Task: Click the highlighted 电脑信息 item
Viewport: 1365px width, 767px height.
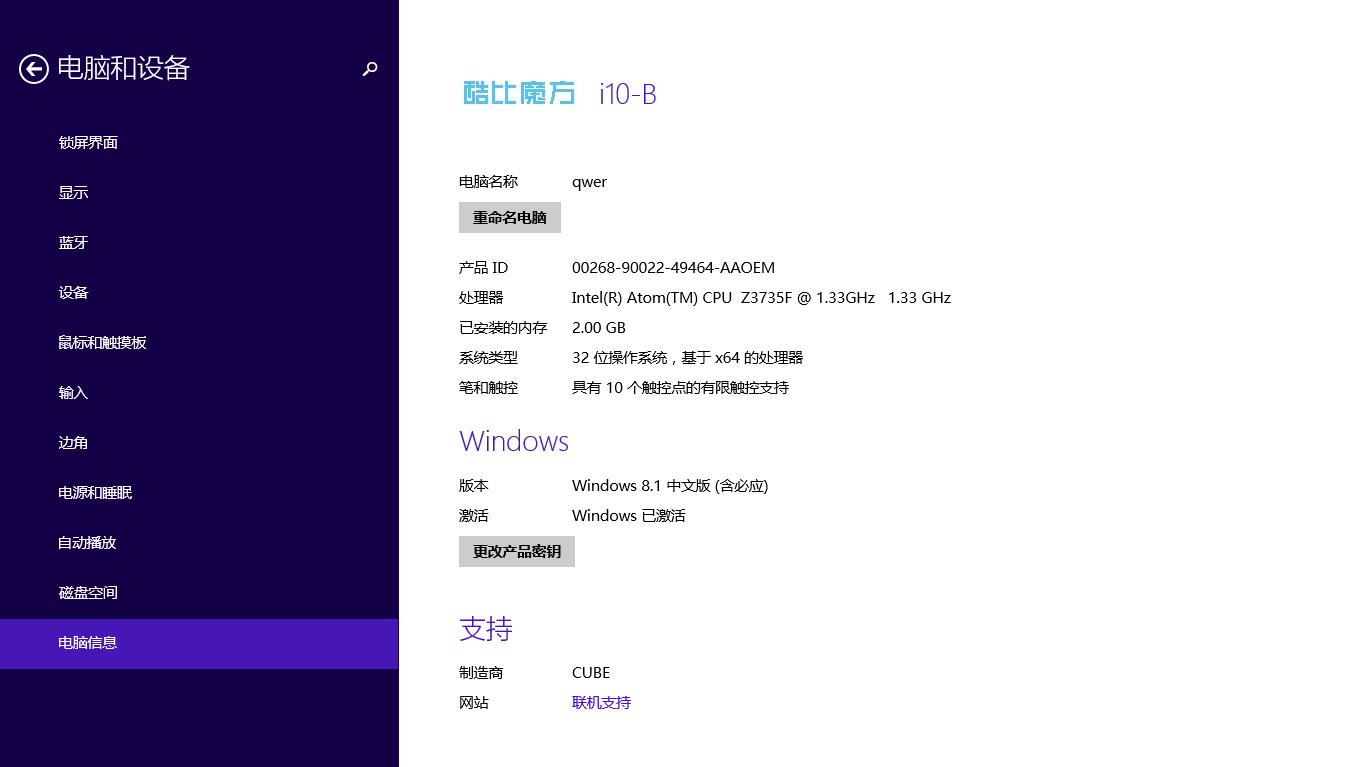Action: click(88, 643)
